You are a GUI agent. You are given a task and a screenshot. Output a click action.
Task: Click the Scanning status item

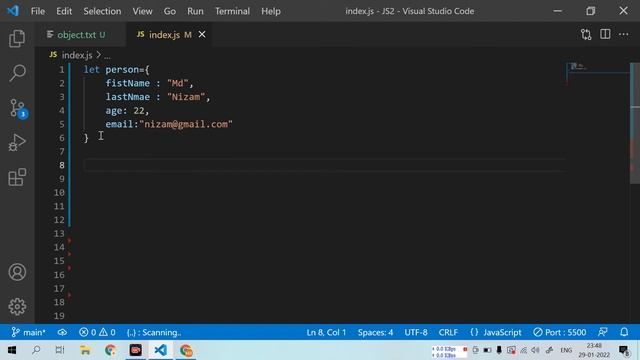pos(154,332)
